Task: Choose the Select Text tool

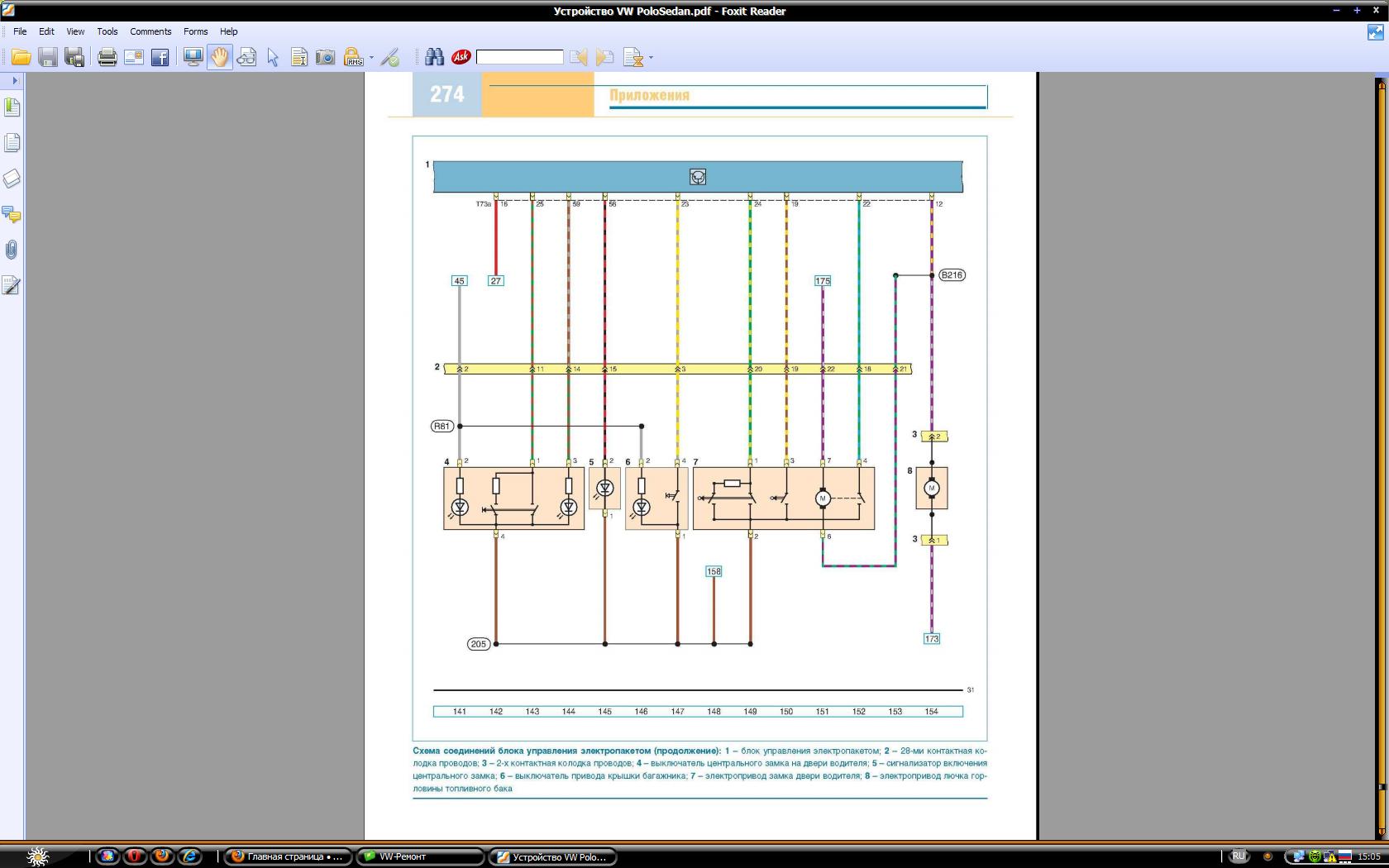Action: coord(299,57)
